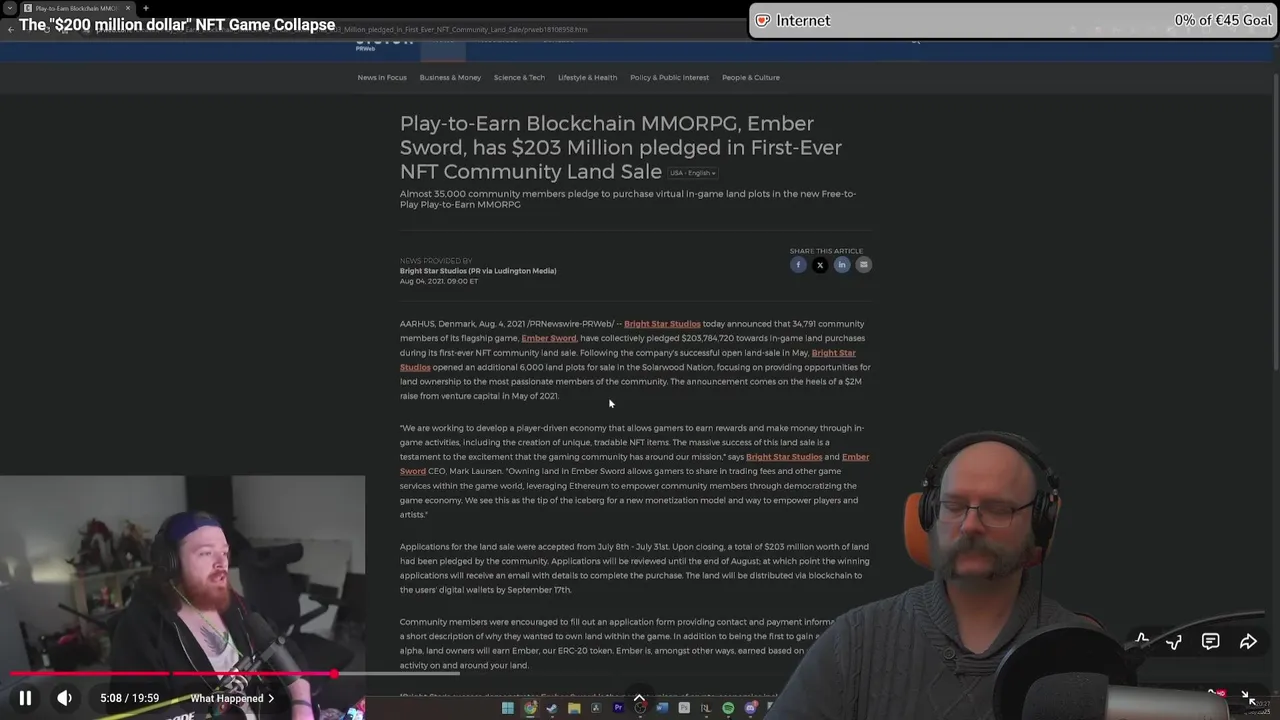Click the 5:08 / 19:59 time display
1280x720 pixels.
pyautogui.click(x=129, y=698)
